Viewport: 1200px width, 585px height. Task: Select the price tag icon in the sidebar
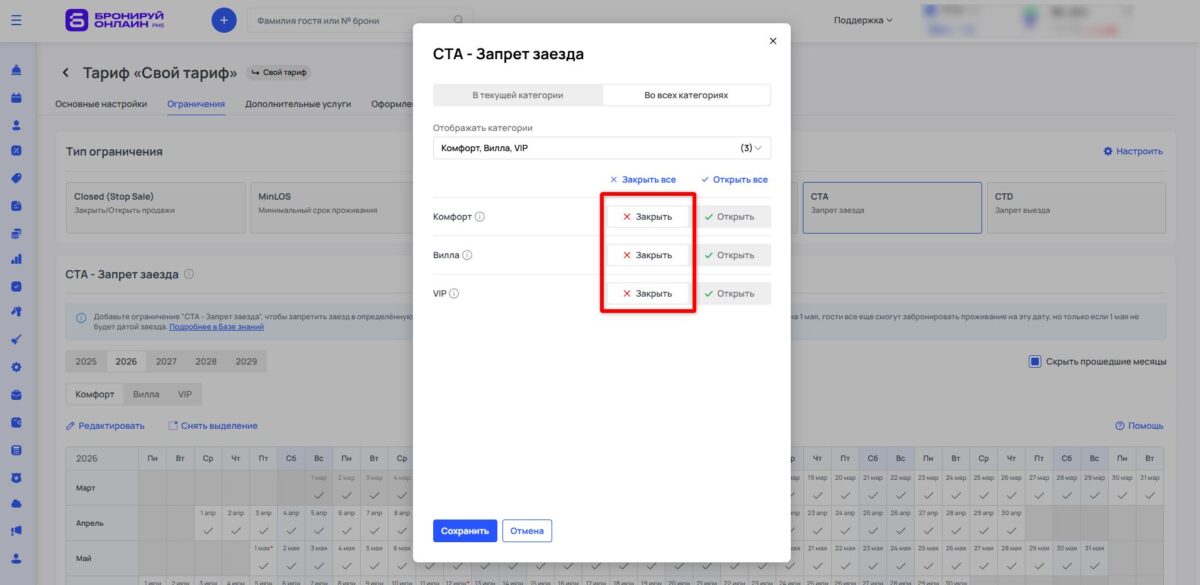click(x=14, y=177)
